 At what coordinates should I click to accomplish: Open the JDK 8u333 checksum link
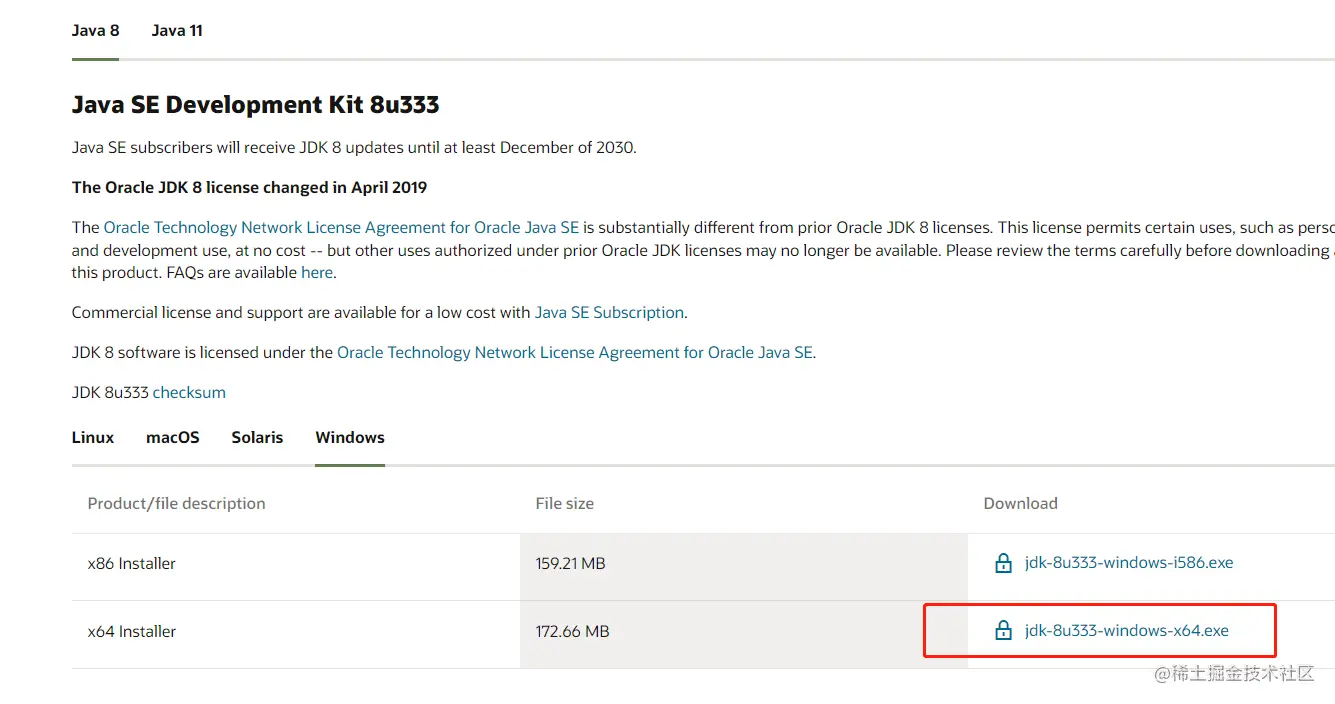click(189, 392)
